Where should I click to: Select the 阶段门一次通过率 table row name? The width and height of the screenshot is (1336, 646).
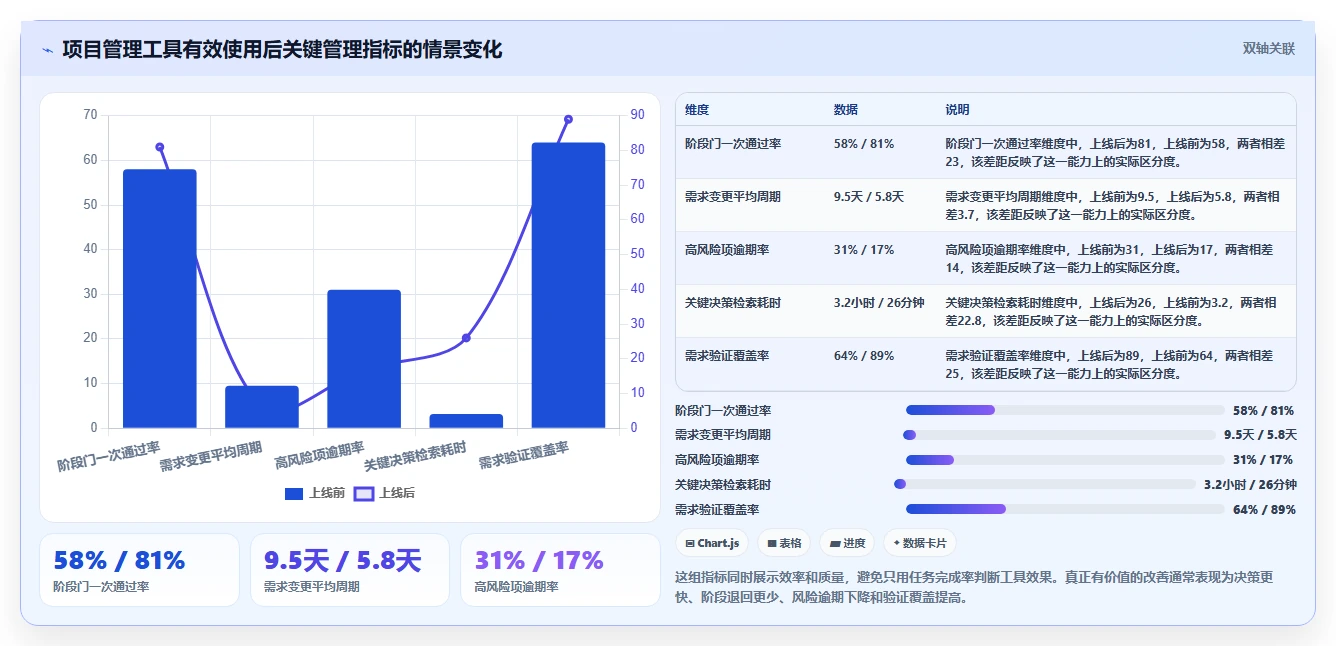pos(733,144)
